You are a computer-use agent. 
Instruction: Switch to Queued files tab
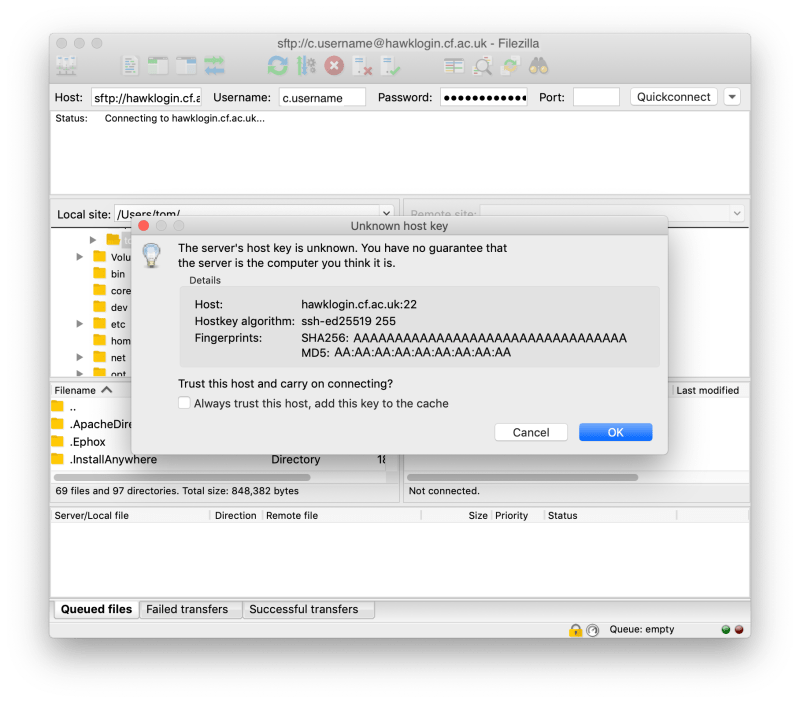[x=96, y=609]
